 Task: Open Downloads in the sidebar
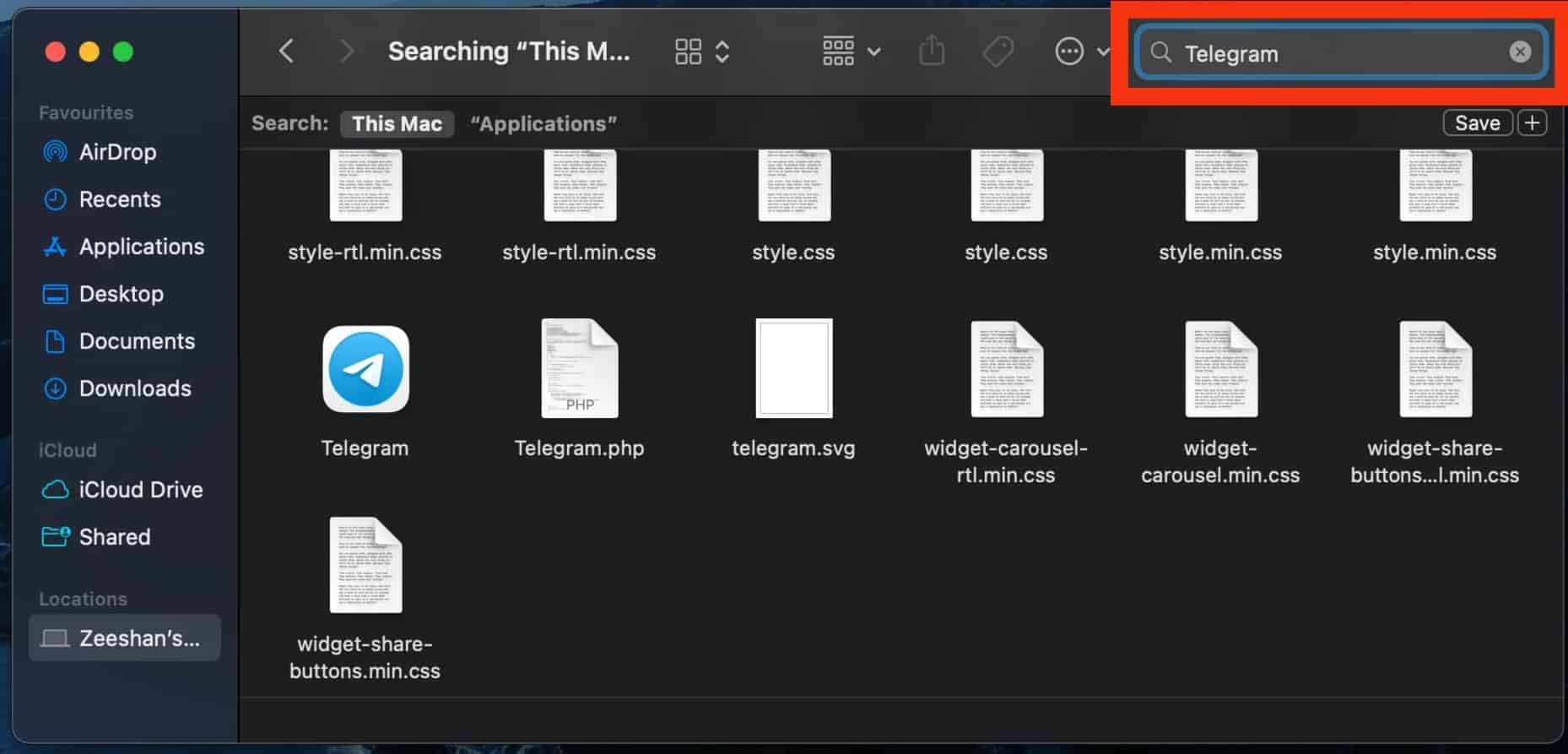coord(125,388)
